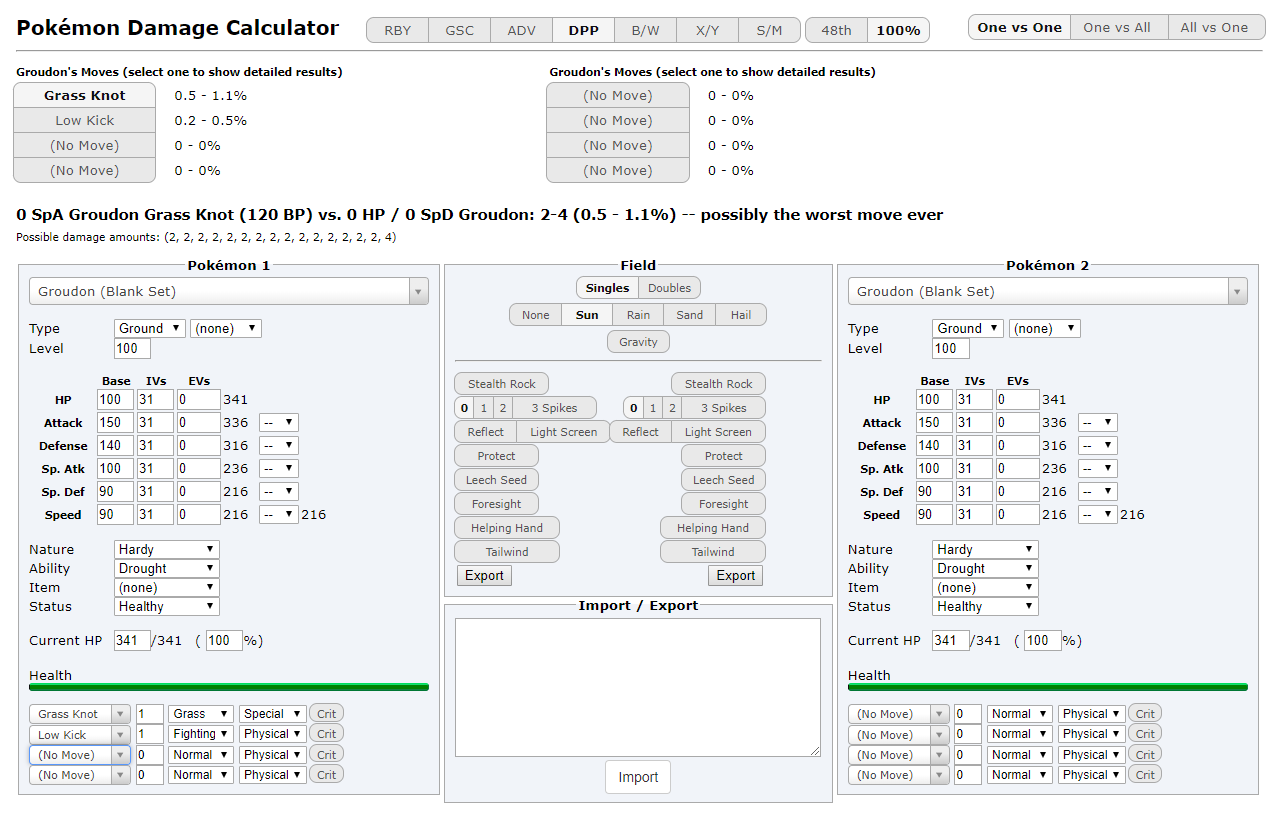The width and height of the screenshot is (1277, 815).
Task: Set Pokémon 1 side Spikes to 2
Action: tap(503, 408)
